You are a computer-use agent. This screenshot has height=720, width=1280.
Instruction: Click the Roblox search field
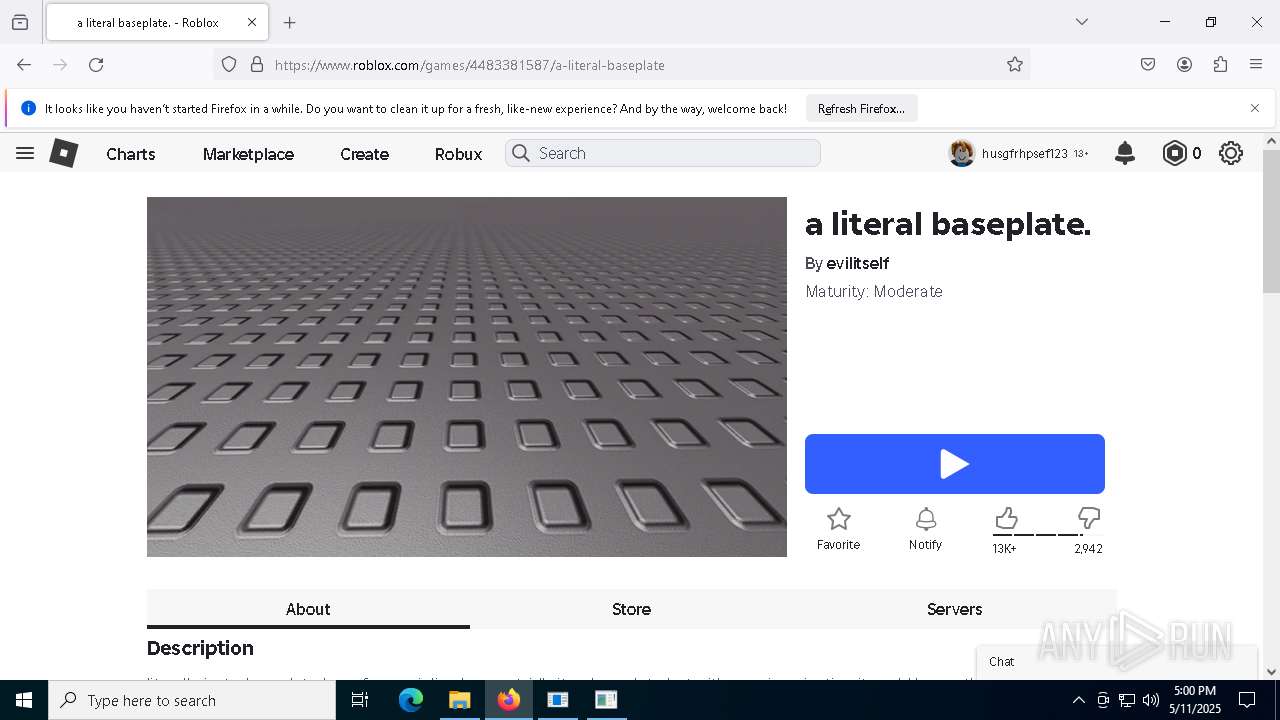663,153
